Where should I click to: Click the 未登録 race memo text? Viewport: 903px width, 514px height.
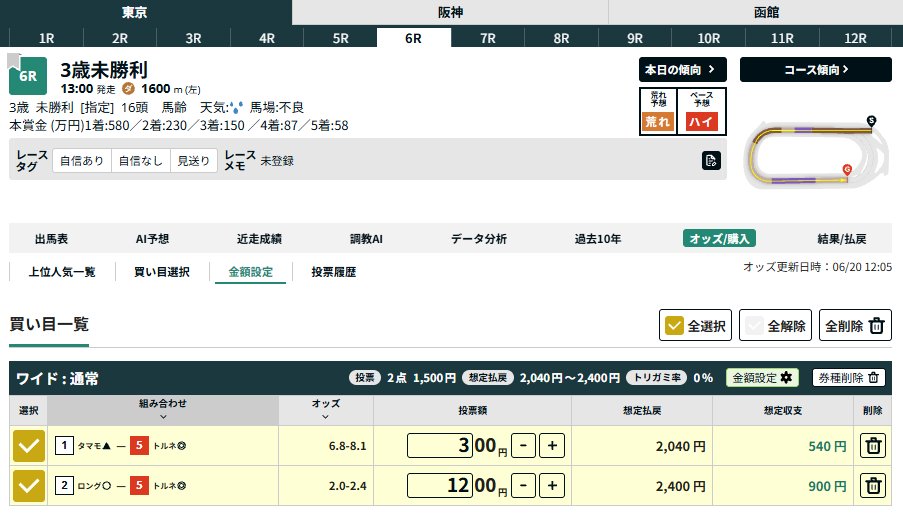(277, 161)
